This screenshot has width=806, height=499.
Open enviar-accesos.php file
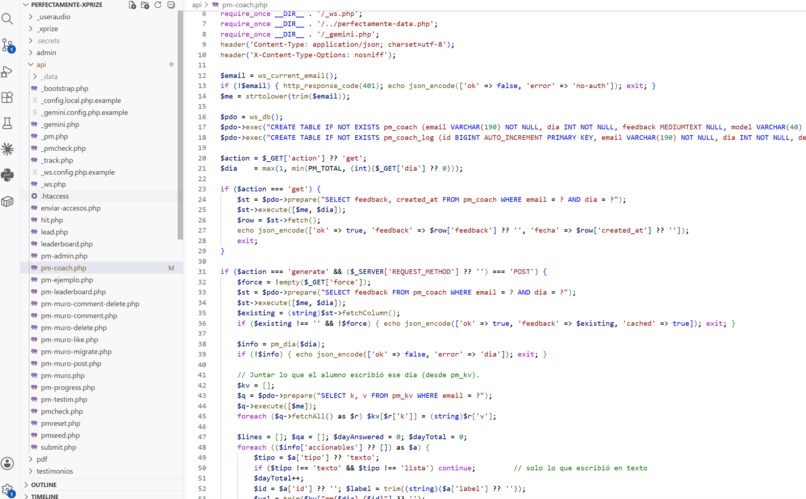pos(70,208)
